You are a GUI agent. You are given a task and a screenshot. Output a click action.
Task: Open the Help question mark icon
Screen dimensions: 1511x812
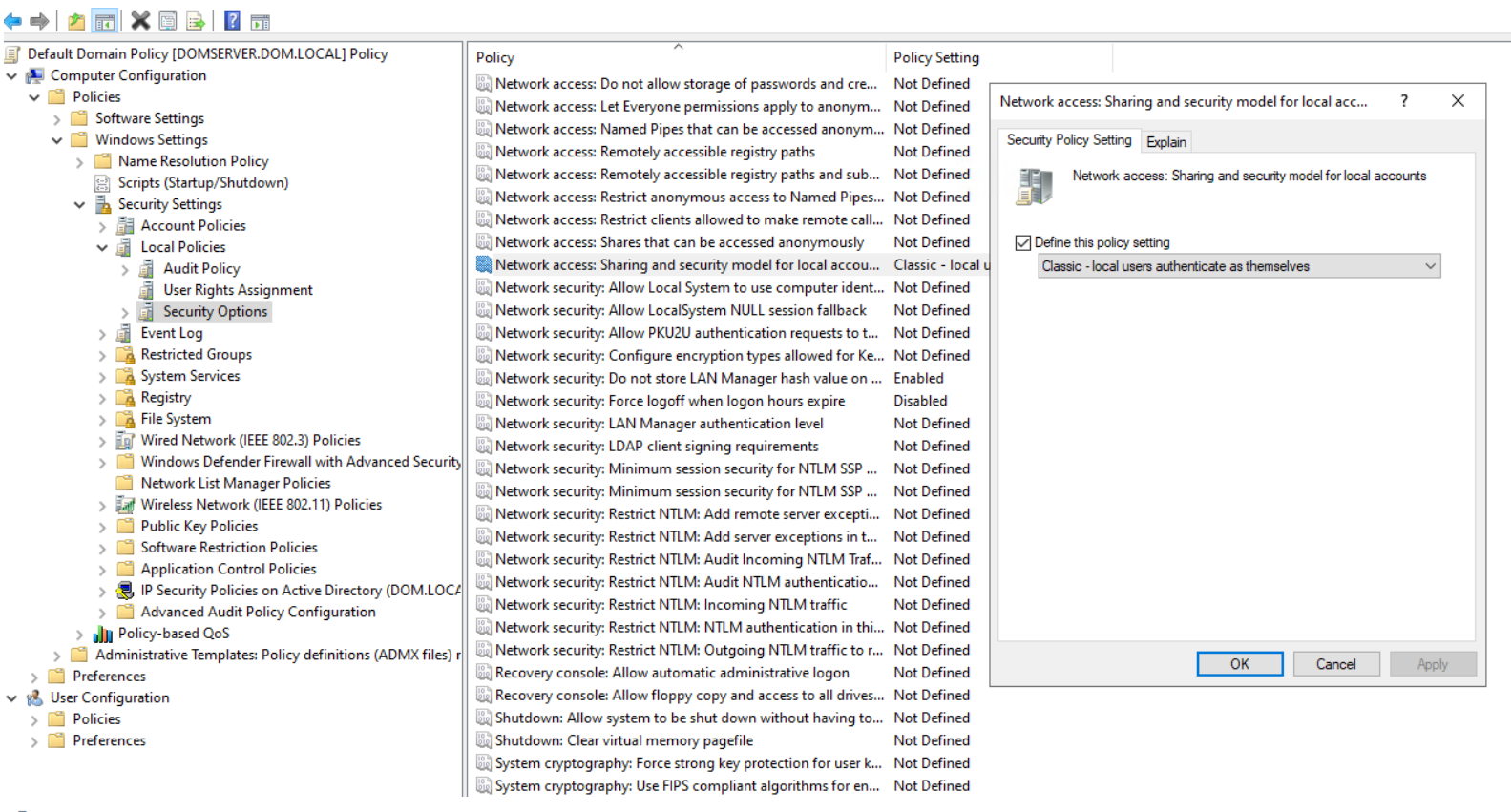(x=232, y=21)
